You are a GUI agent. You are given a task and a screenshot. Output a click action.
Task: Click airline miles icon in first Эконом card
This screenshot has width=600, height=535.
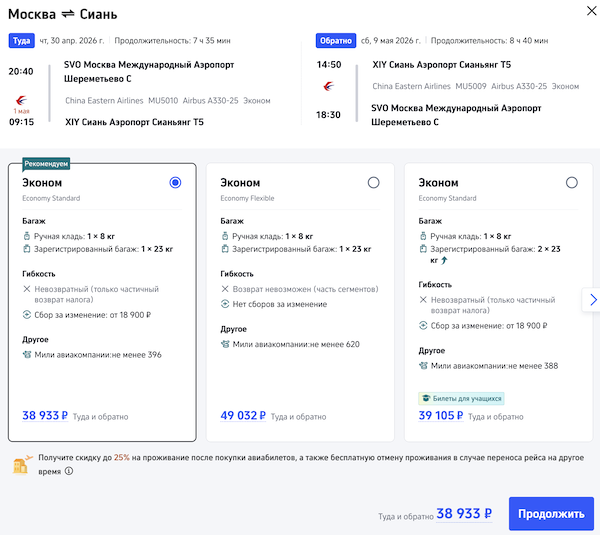coord(27,354)
